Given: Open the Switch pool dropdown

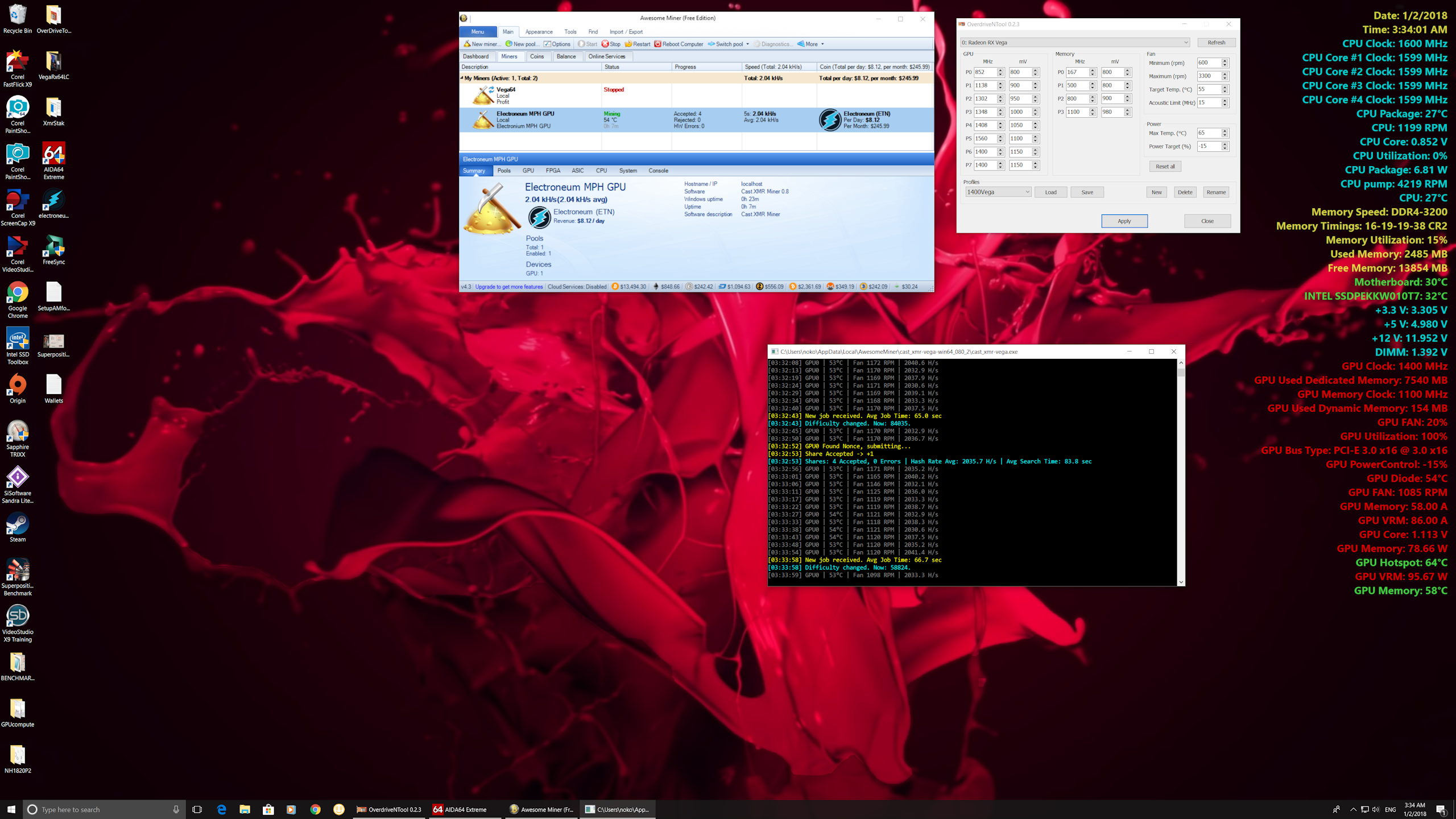Looking at the screenshot, I should (x=729, y=44).
